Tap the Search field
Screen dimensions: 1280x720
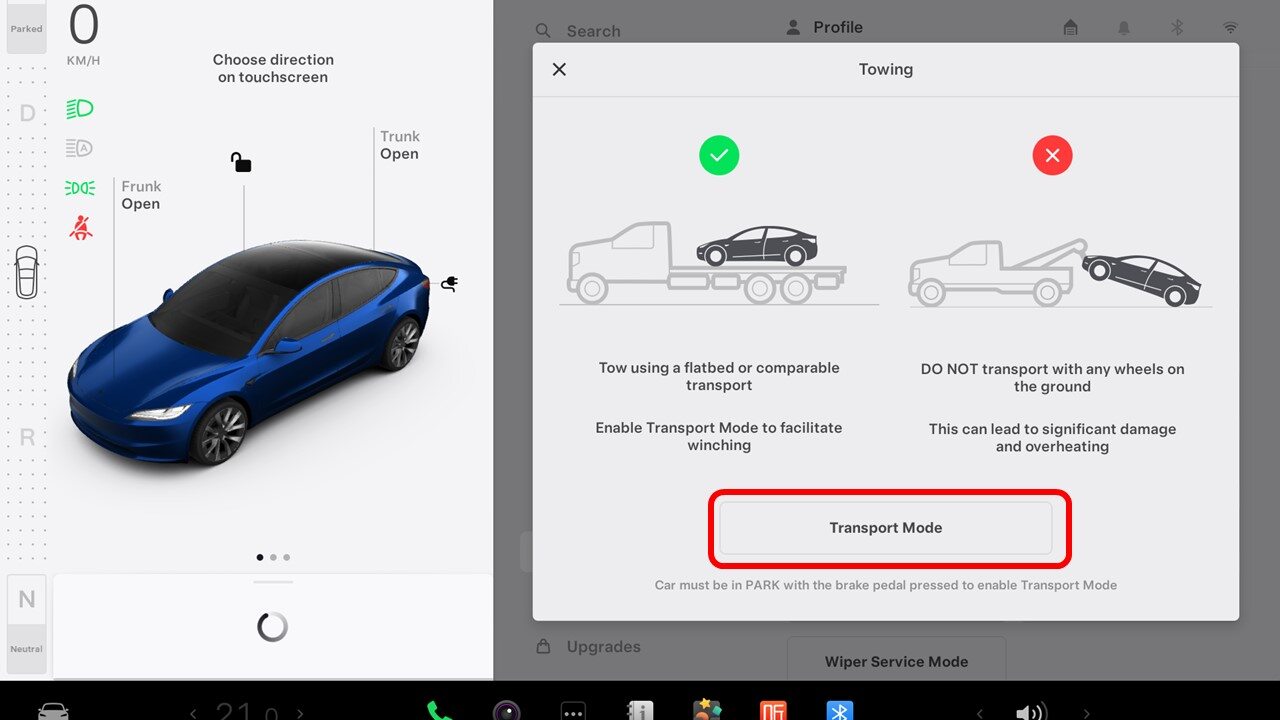(x=593, y=31)
